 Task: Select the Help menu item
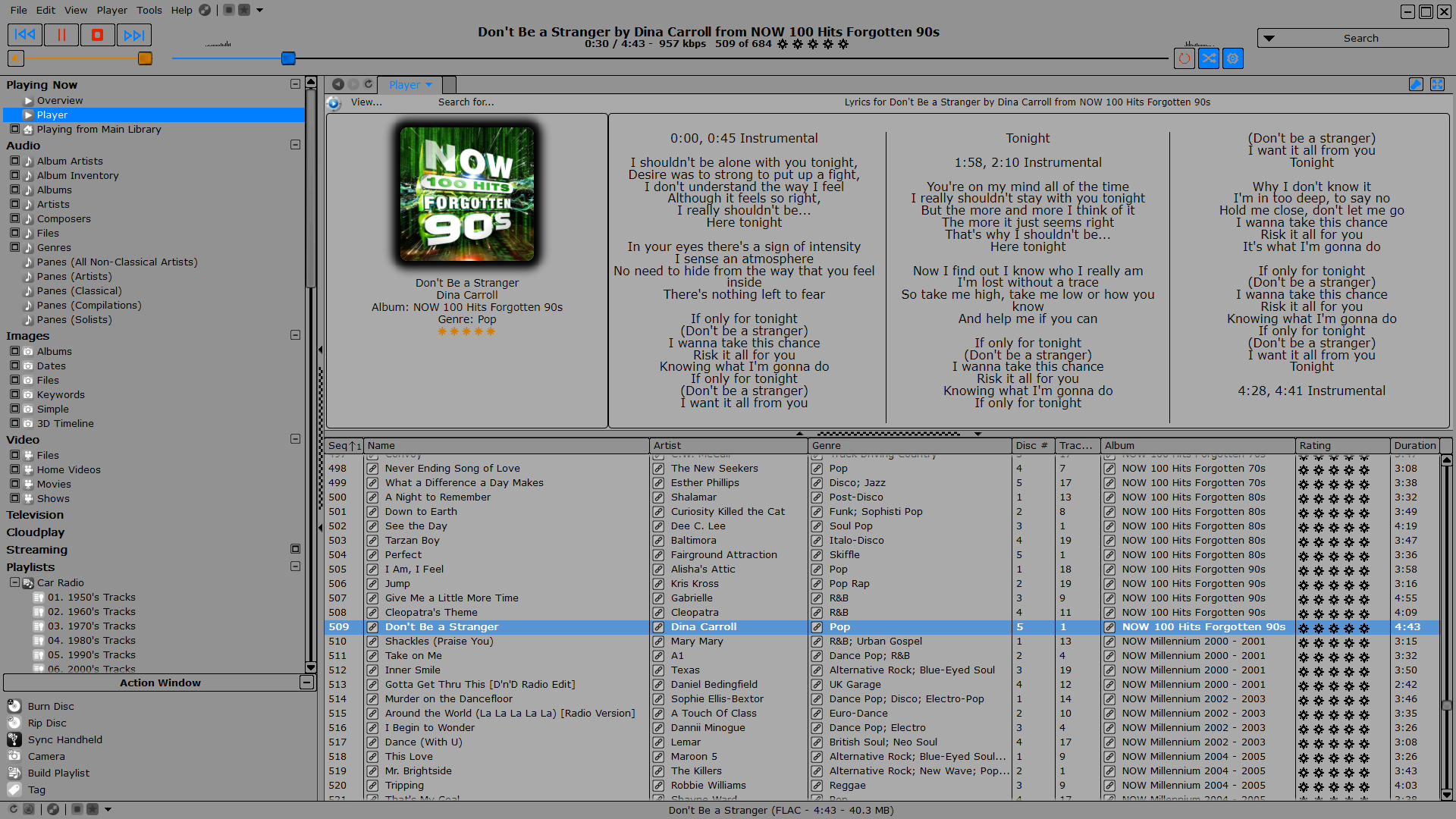pyautogui.click(x=180, y=10)
